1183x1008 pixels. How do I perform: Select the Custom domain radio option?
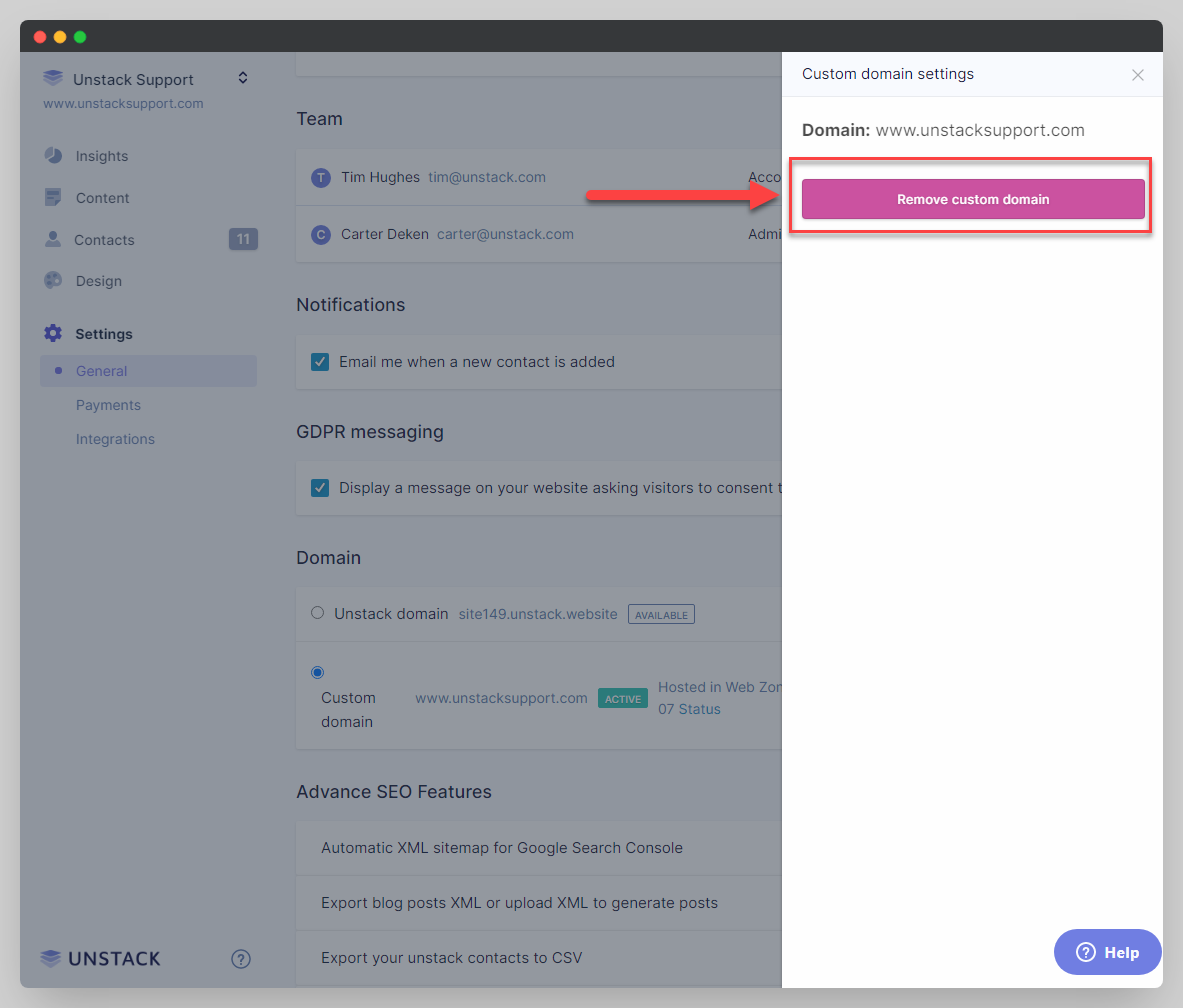(x=317, y=672)
